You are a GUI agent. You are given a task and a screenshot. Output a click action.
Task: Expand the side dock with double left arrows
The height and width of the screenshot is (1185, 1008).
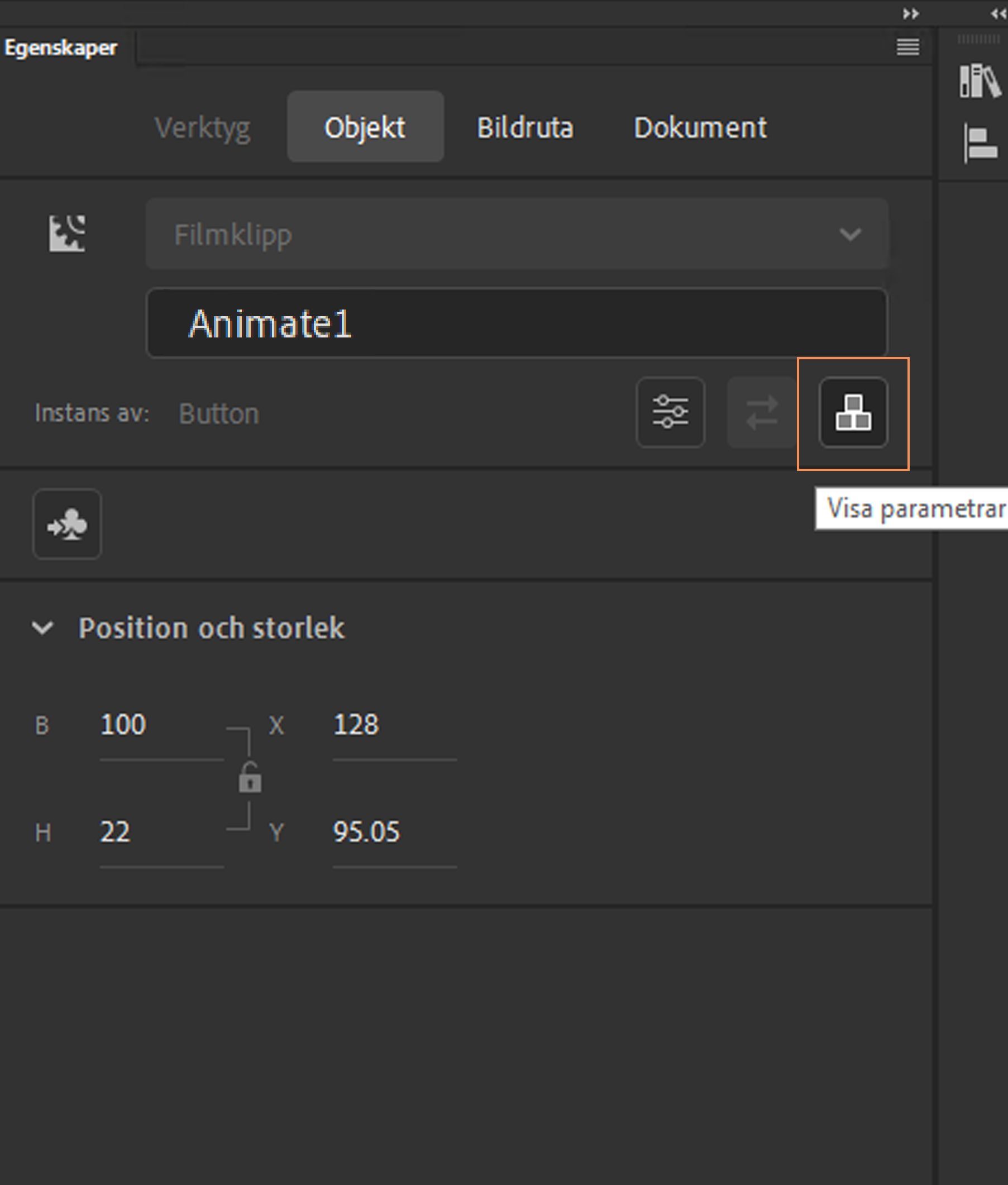point(998,14)
